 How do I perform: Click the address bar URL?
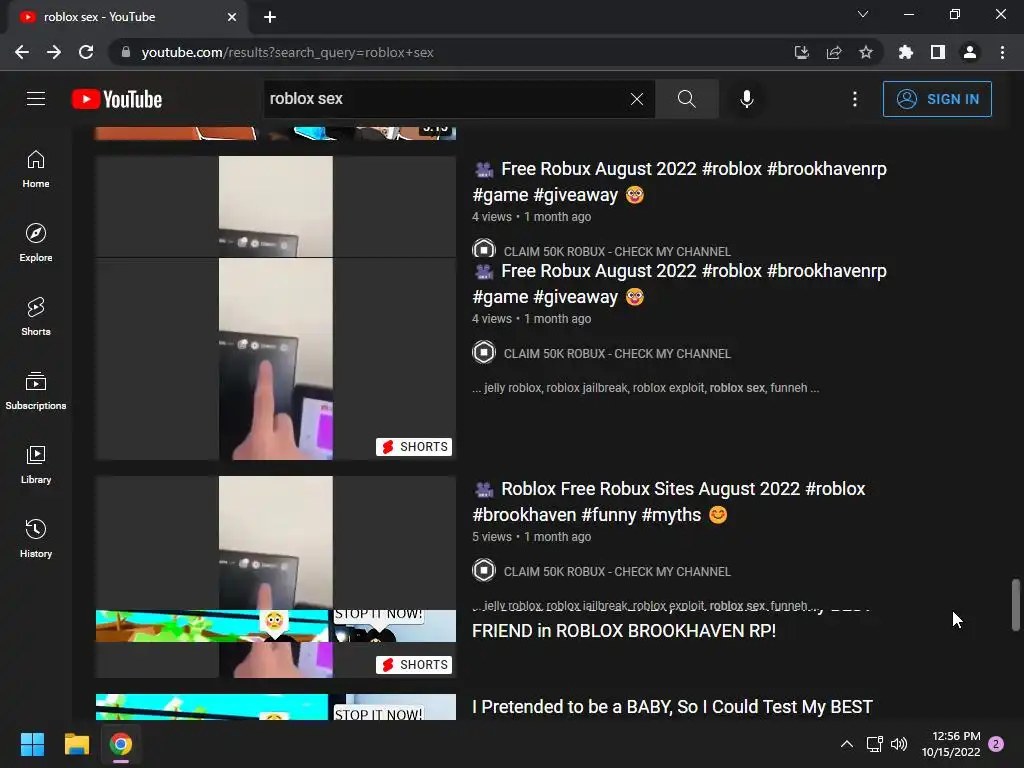tap(287, 52)
